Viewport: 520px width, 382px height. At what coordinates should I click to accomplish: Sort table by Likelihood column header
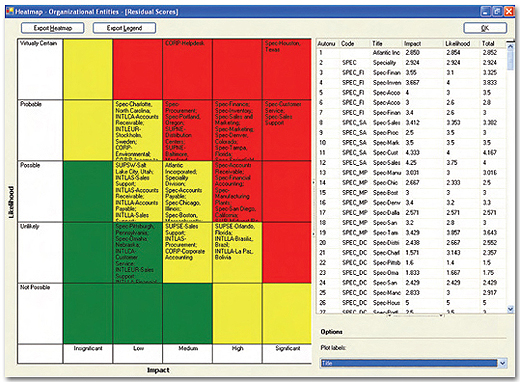point(462,43)
